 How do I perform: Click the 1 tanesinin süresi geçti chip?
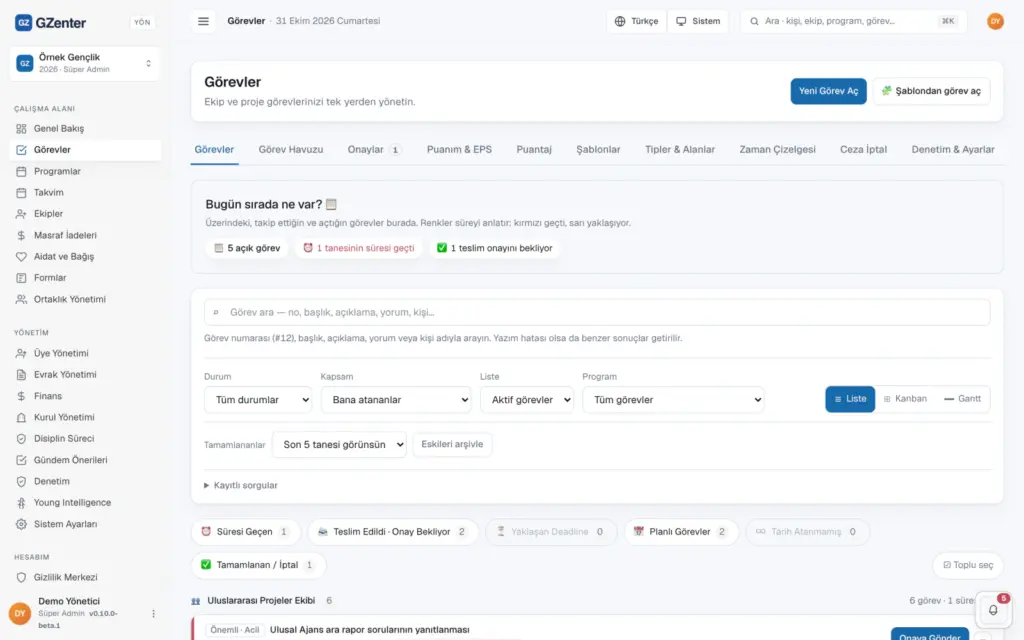[x=359, y=248]
